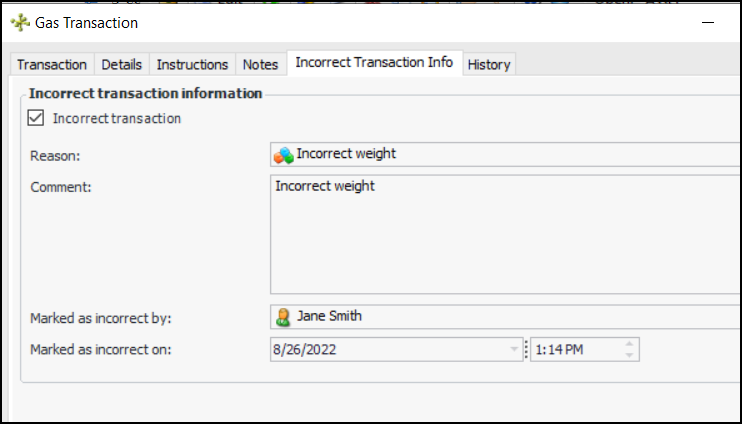Increase time with the up arrow
This screenshot has height=424, width=742.
[629, 345]
